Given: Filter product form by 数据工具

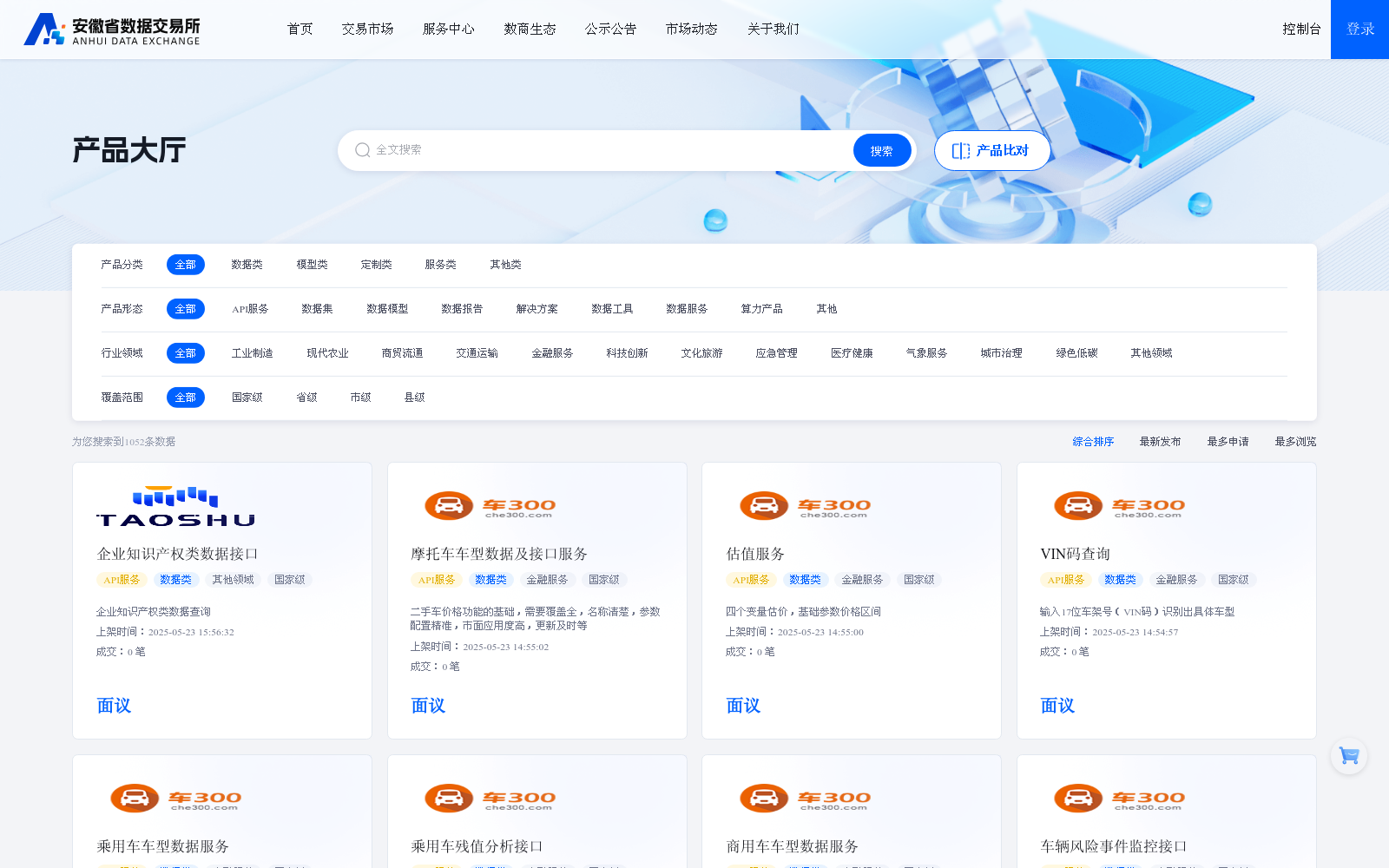Looking at the screenshot, I should pyautogui.click(x=612, y=309).
